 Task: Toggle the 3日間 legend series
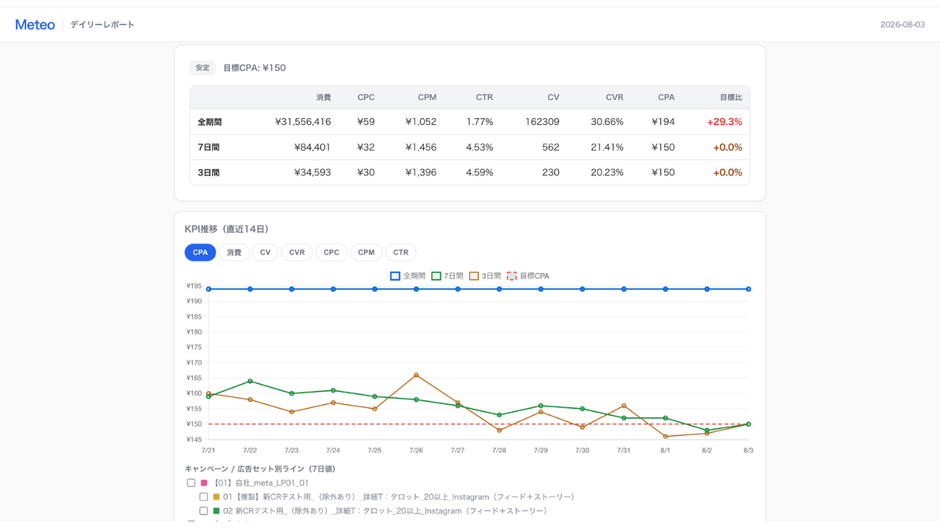[485, 276]
